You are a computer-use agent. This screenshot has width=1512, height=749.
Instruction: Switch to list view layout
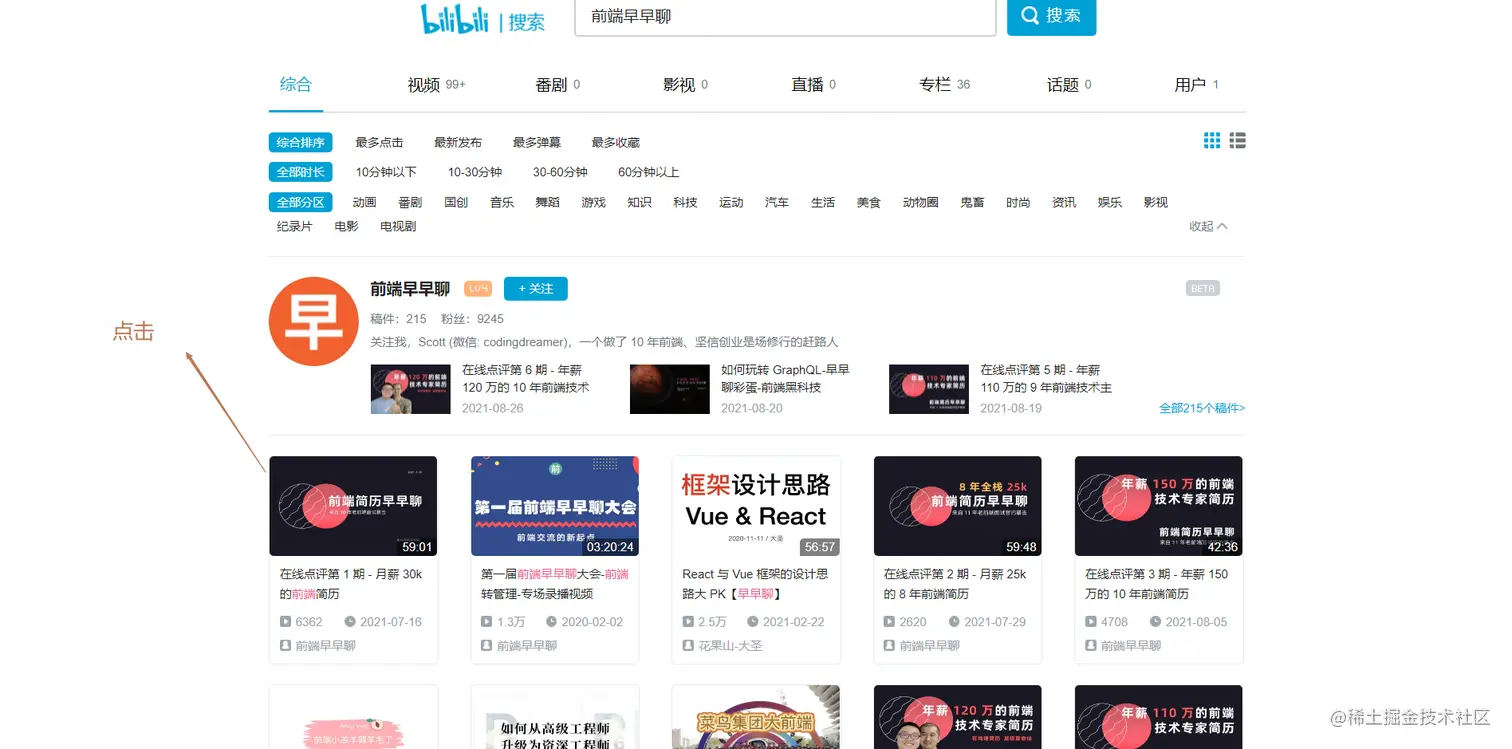(1237, 141)
